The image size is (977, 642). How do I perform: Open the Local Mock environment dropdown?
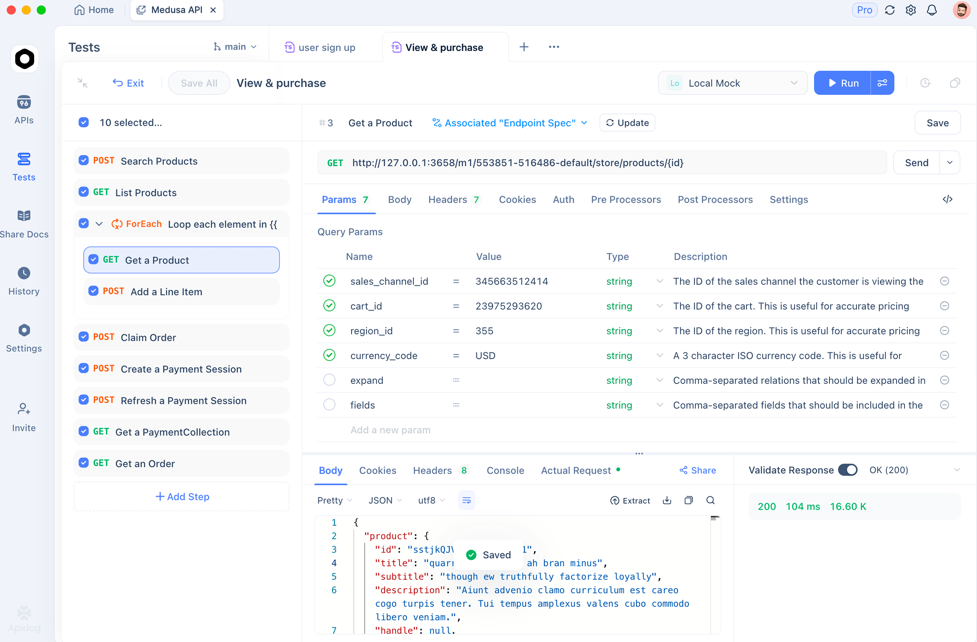732,83
